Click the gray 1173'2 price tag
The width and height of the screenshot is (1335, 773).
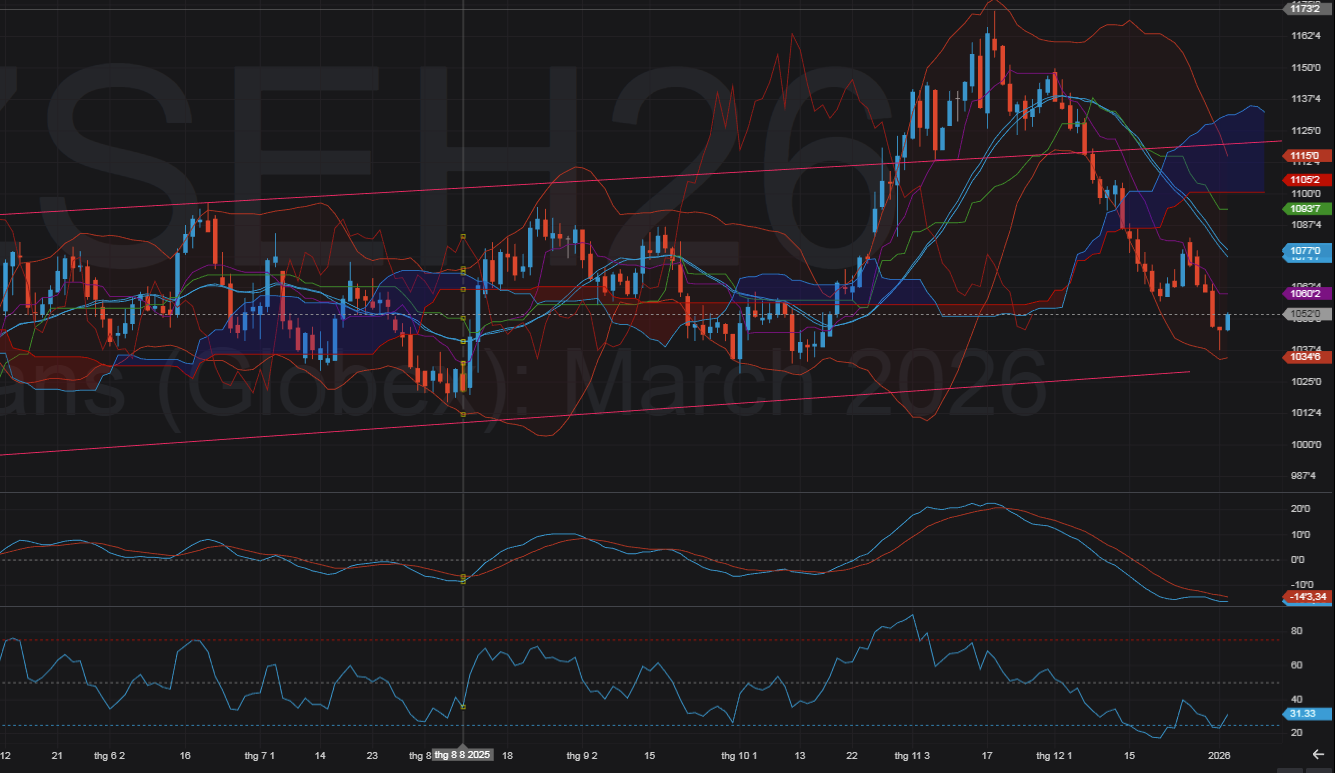(x=1306, y=8)
